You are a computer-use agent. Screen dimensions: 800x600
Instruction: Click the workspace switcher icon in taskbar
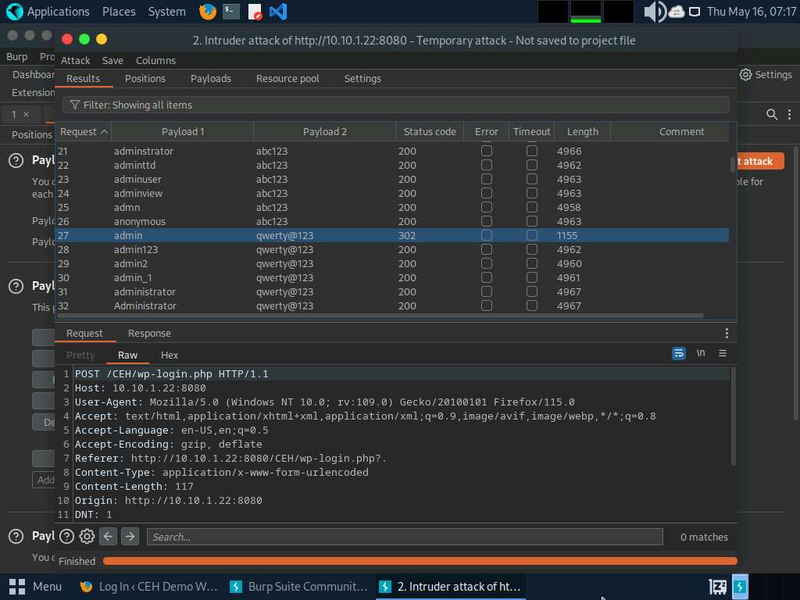point(718,587)
